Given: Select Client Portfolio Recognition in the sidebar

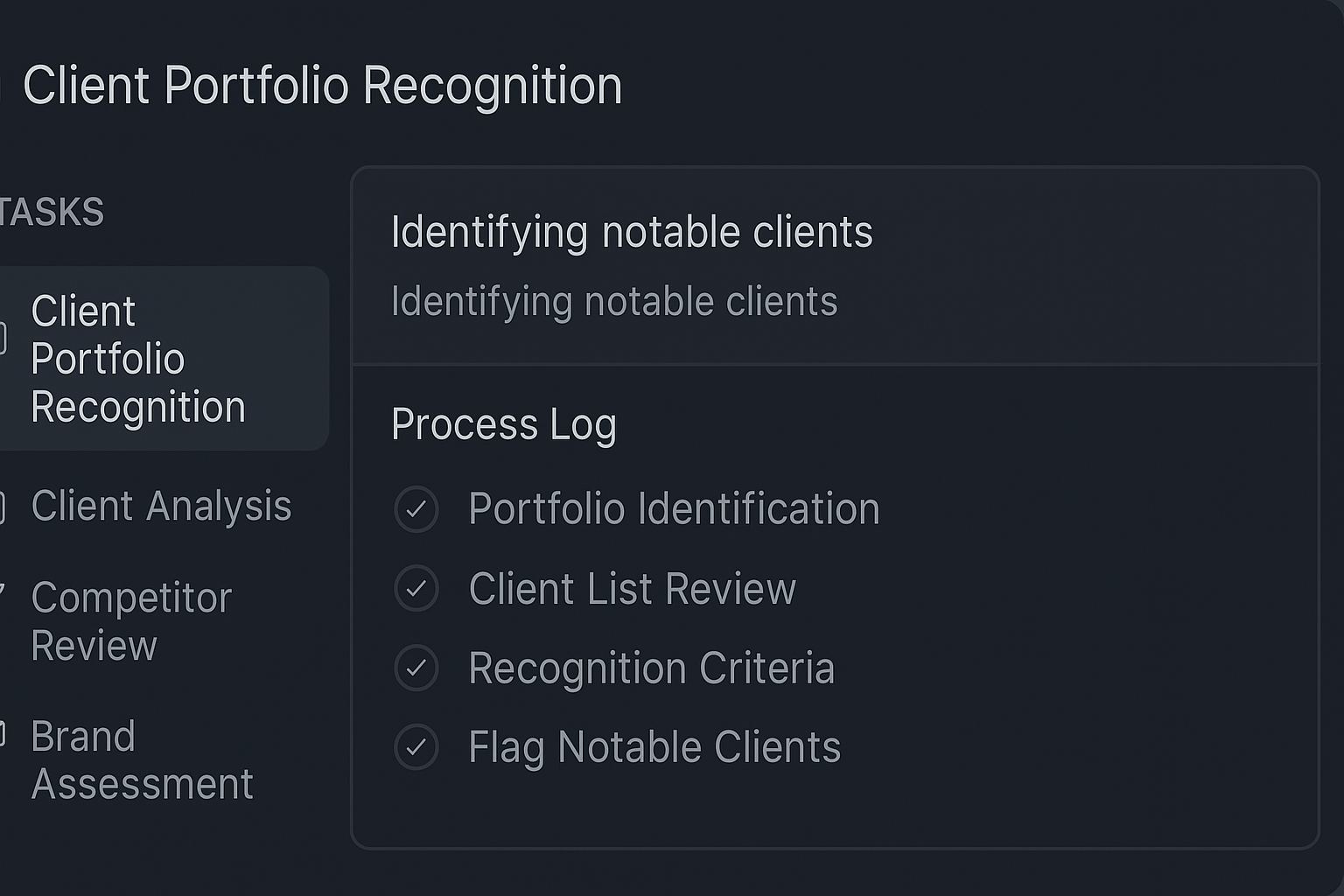Looking at the screenshot, I should tap(138, 359).
